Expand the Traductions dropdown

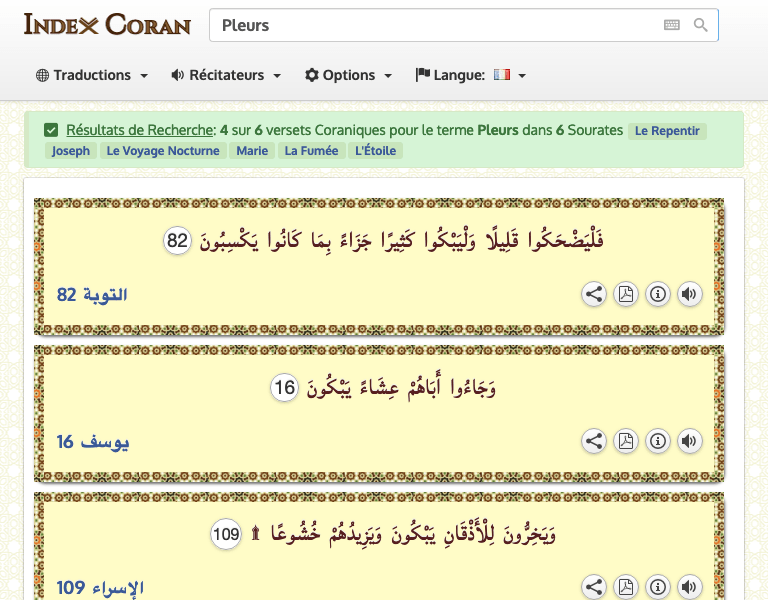point(92,75)
